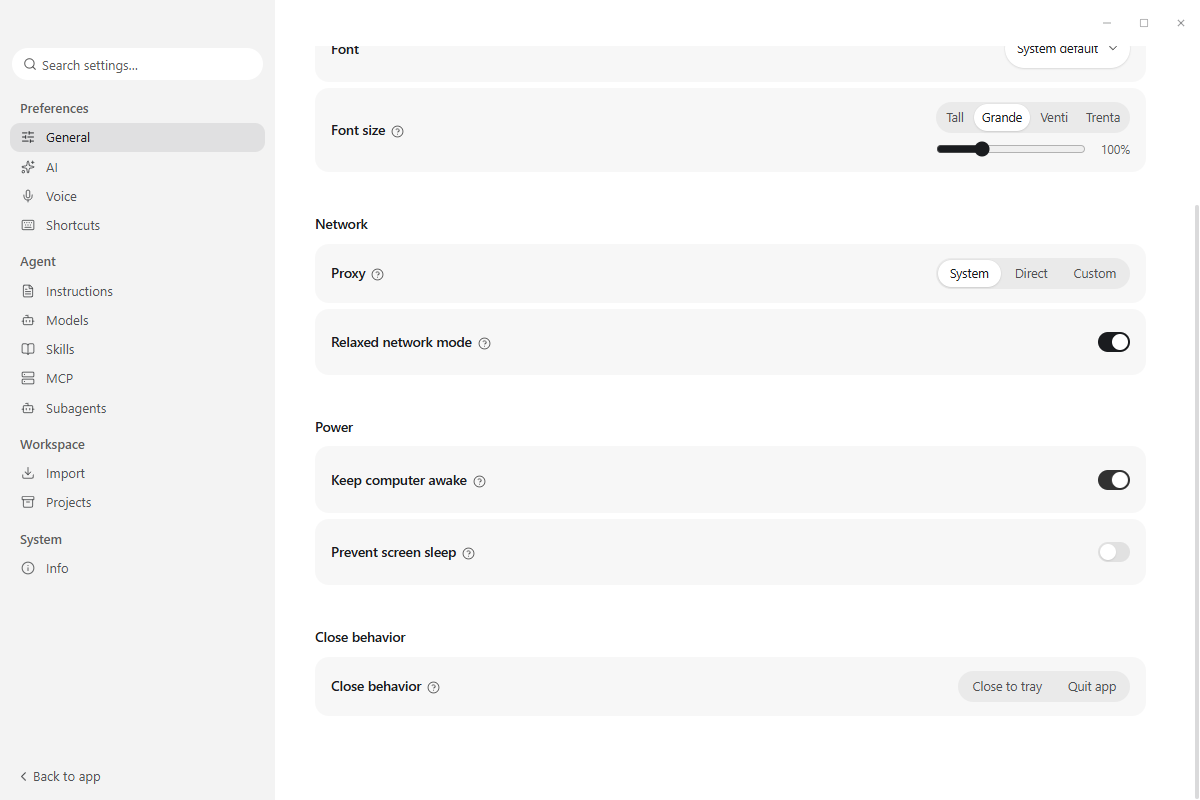Viewport: 1200px width, 800px height.
Task: Click the AI sparkle icon in sidebar
Action: (28, 167)
